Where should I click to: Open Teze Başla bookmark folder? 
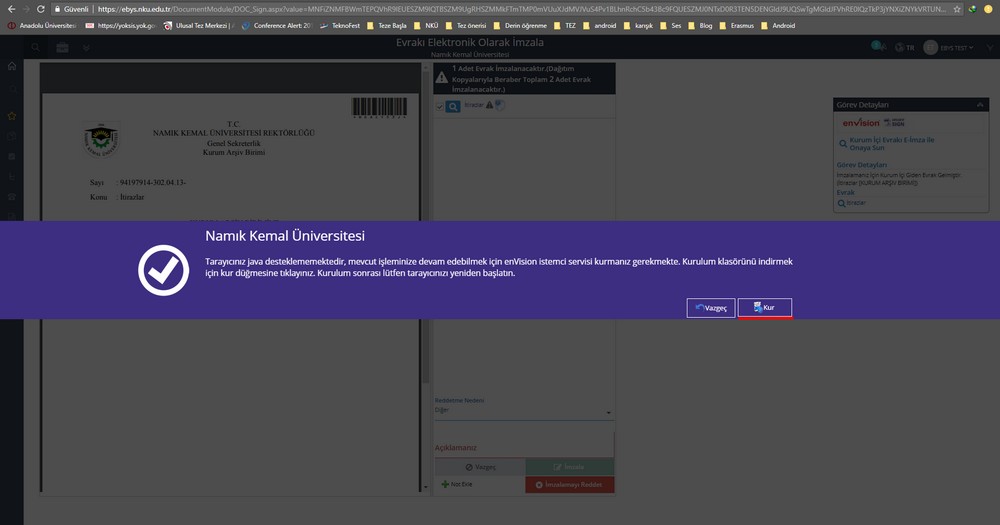tap(386, 26)
